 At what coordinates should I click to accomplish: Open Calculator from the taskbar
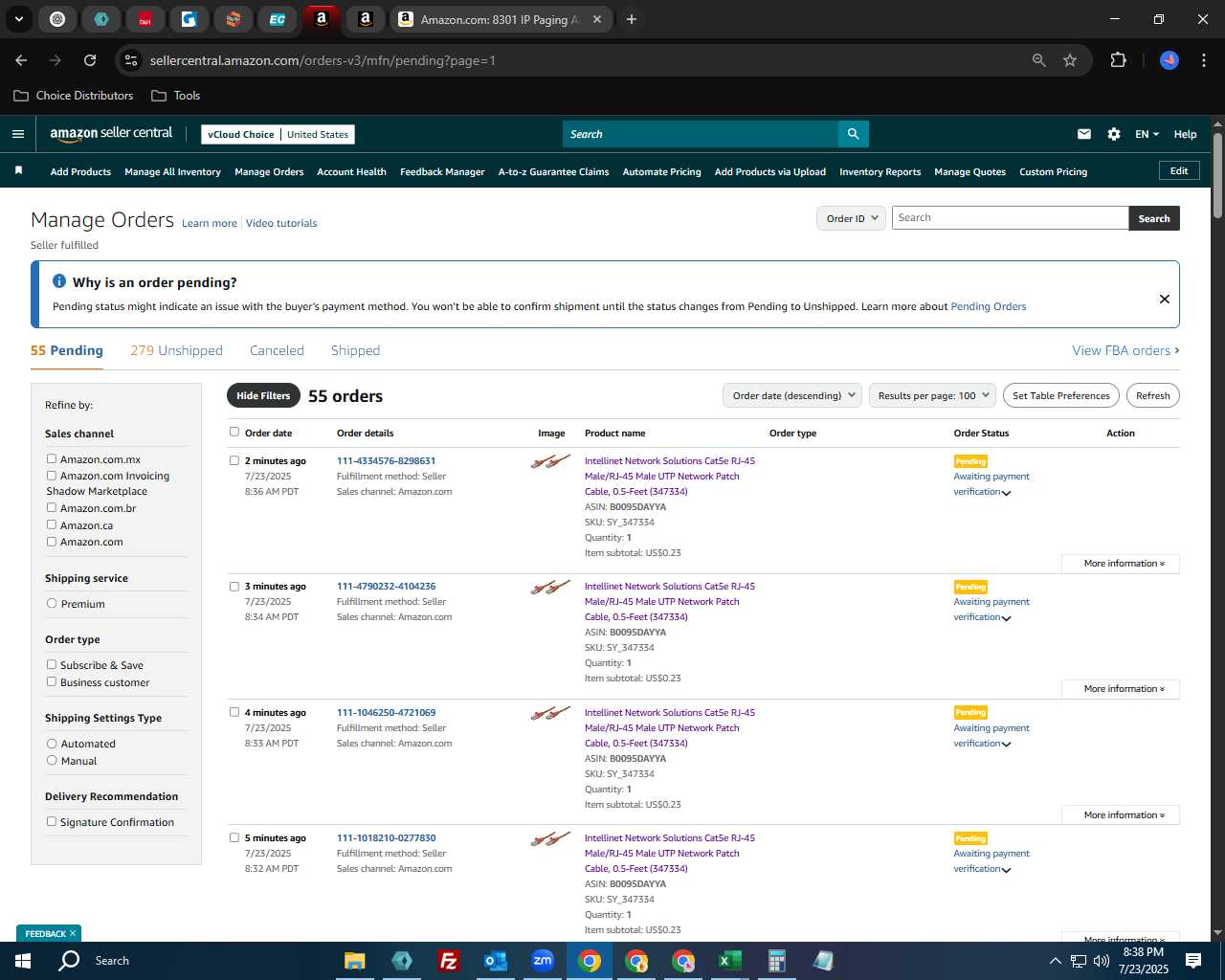[x=776, y=961]
